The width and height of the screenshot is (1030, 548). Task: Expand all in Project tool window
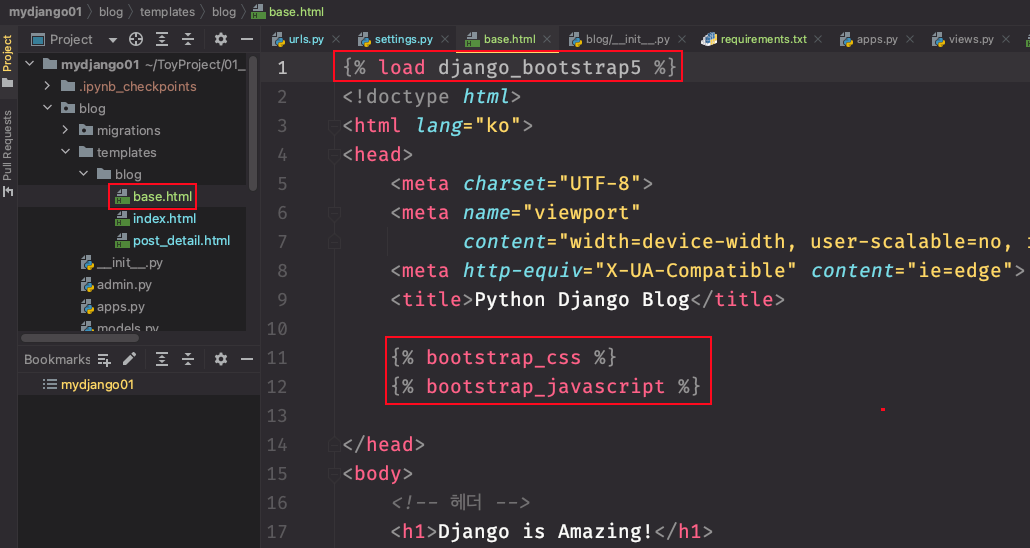(162, 39)
